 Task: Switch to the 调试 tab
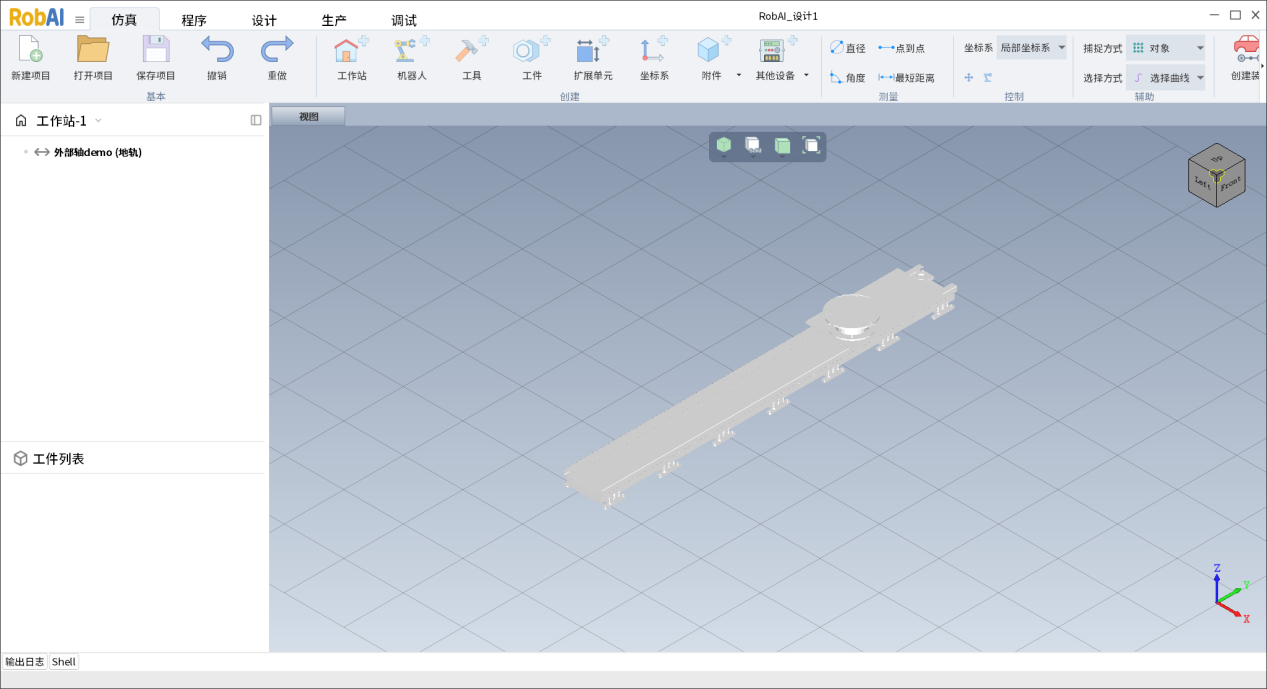[404, 20]
